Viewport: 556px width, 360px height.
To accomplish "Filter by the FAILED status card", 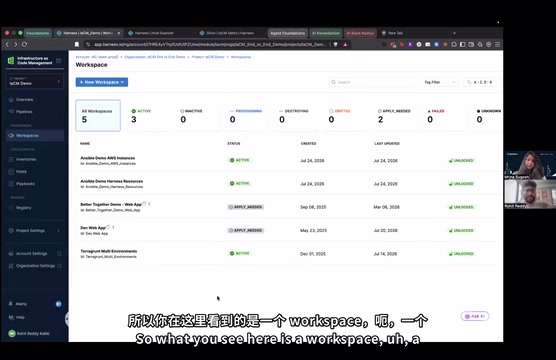I will pos(444,116).
